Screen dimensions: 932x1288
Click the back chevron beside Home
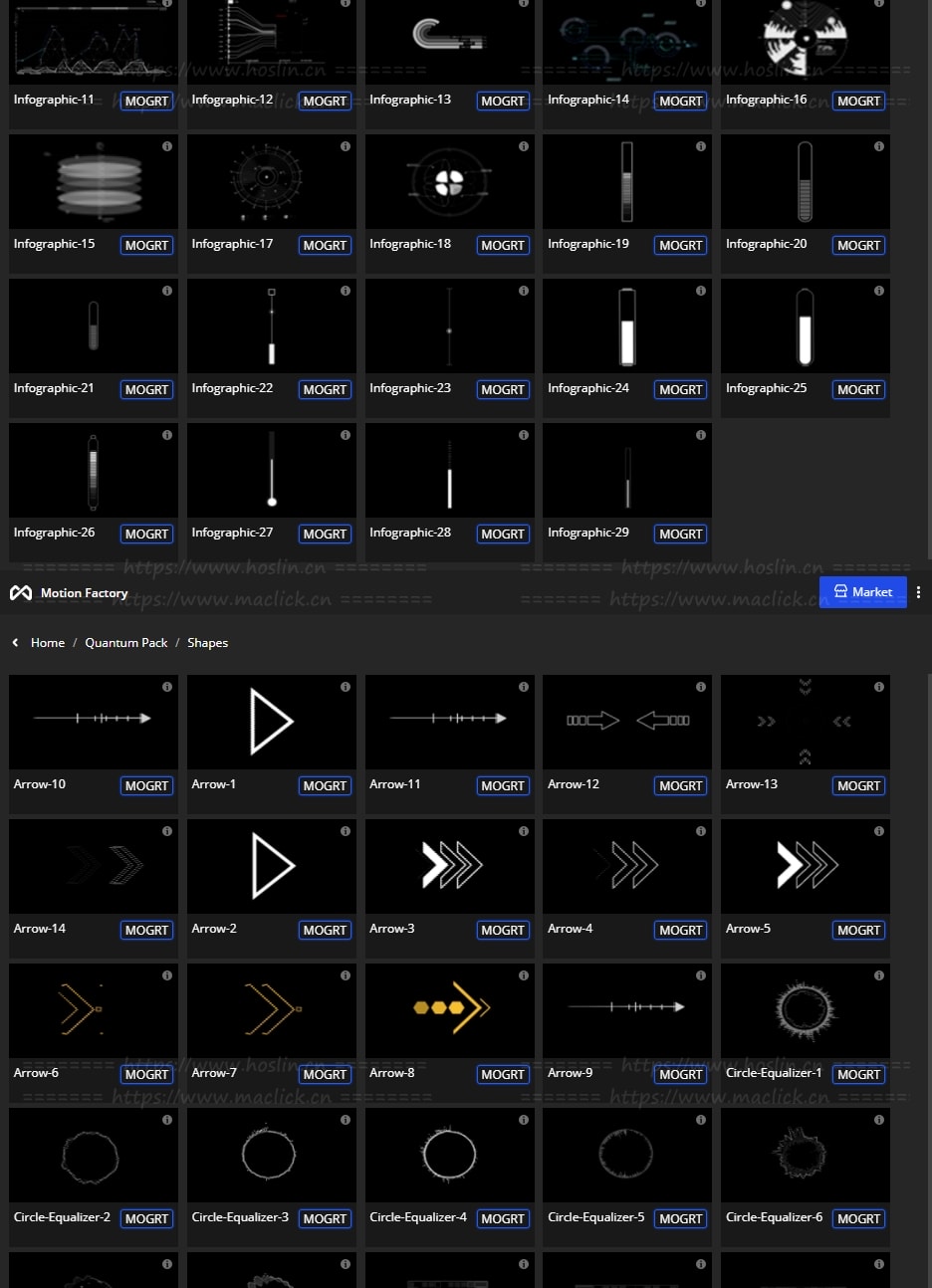pyautogui.click(x=15, y=643)
